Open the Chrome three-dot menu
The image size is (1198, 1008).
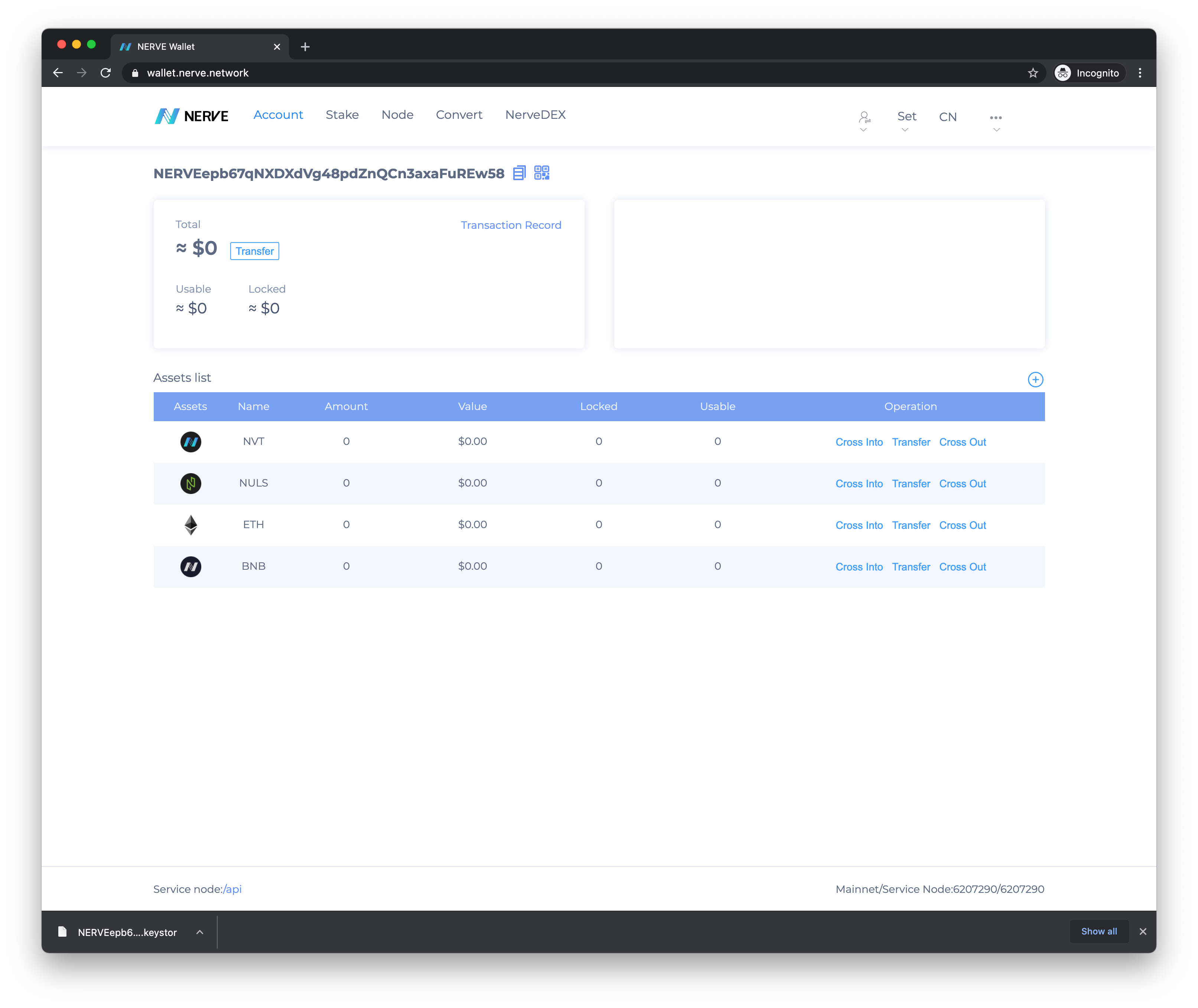pyautogui.click(x=1140, y=73)
